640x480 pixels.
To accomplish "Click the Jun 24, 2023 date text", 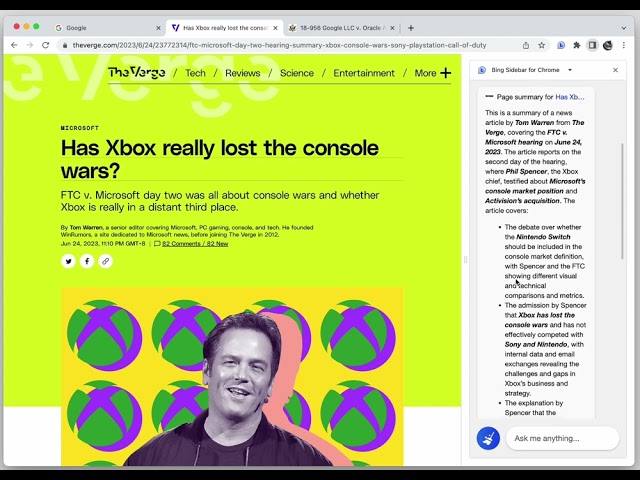I will [x=103, y=244].
